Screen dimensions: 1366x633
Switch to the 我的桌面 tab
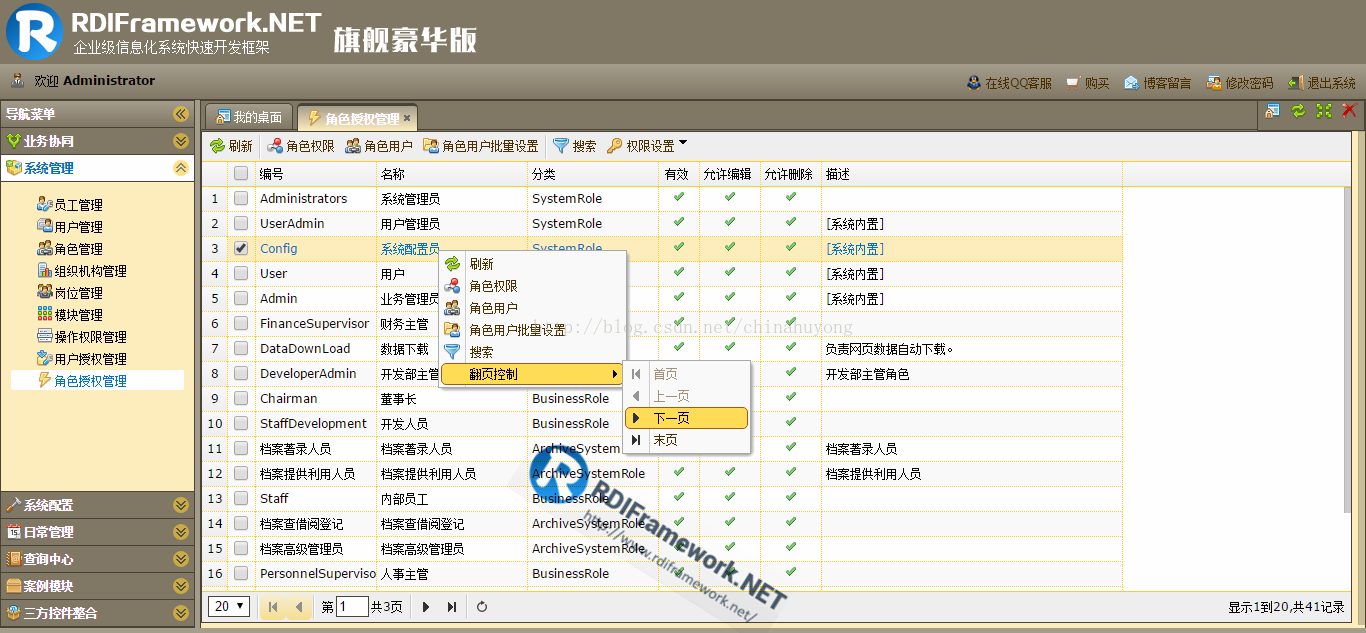[249, 117]
